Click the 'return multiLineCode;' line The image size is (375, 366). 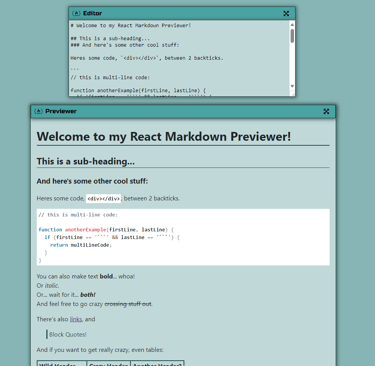[81, 245]
